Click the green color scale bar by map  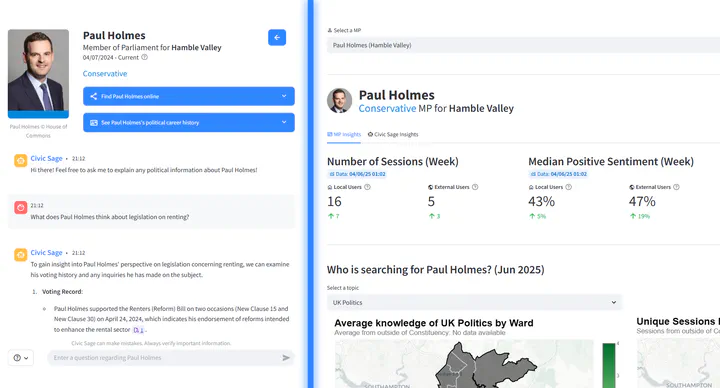pyautogui.click(x=609, y=366)
